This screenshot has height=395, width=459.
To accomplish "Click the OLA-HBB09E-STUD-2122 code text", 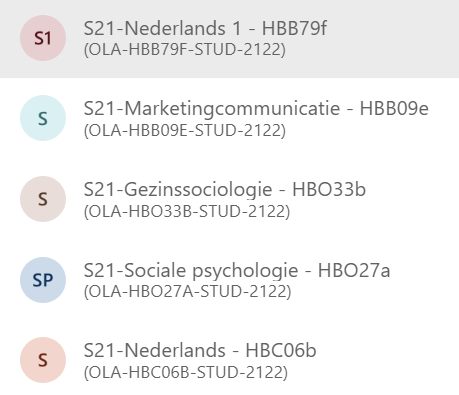I will point(185,130).
